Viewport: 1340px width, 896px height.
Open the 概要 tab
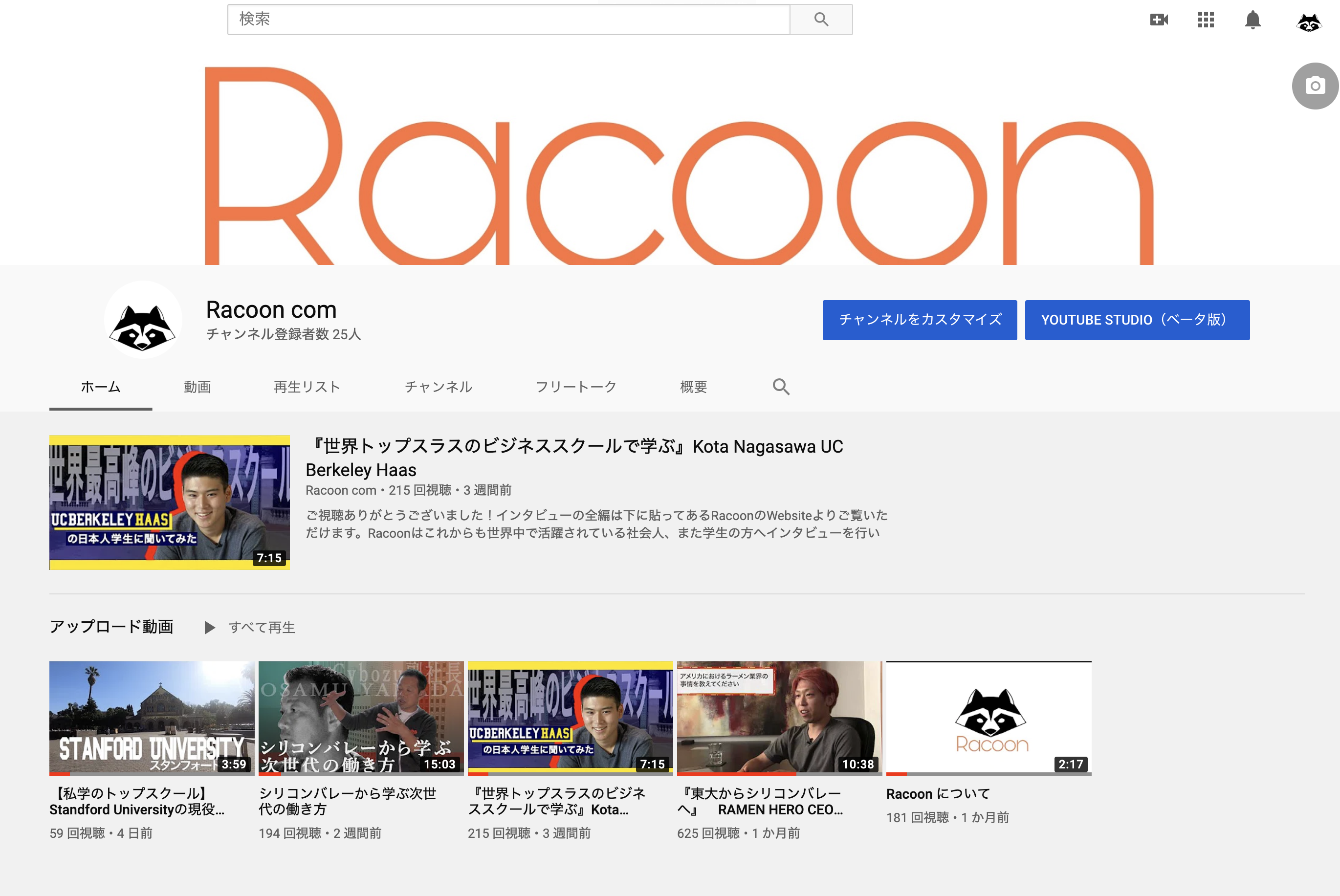(693, 387)
